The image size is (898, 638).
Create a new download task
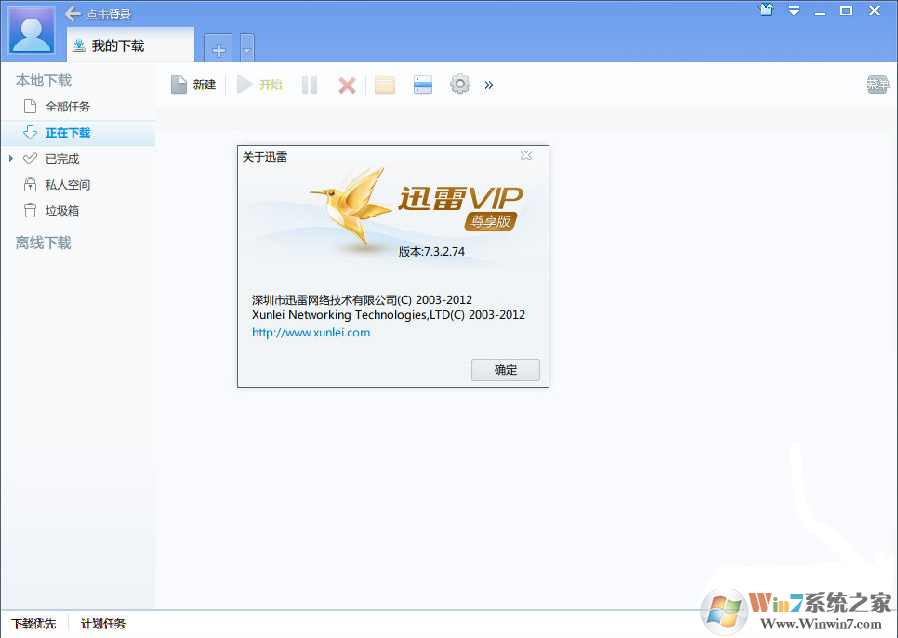tap(193, 84)
